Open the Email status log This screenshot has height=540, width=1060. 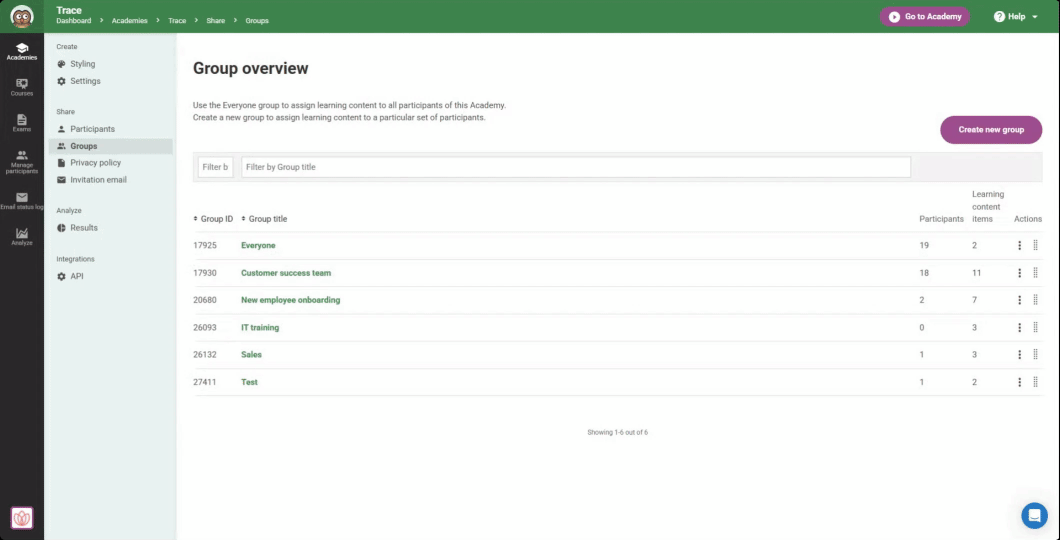(x=22, y=200)
